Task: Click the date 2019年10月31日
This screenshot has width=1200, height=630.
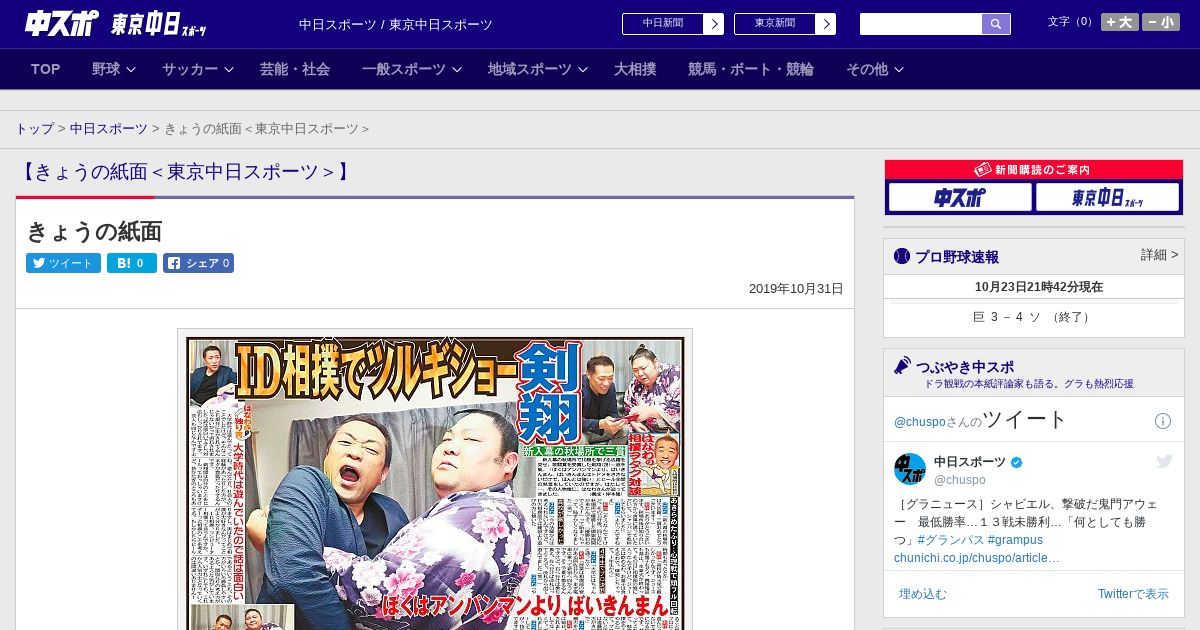Action: 796,289
